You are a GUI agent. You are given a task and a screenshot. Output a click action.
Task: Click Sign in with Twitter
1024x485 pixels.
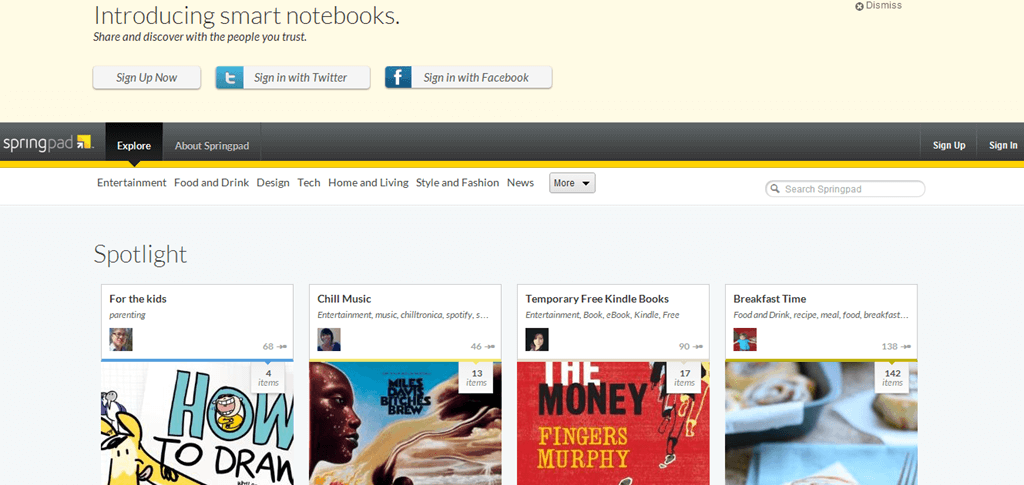[293, 78]
